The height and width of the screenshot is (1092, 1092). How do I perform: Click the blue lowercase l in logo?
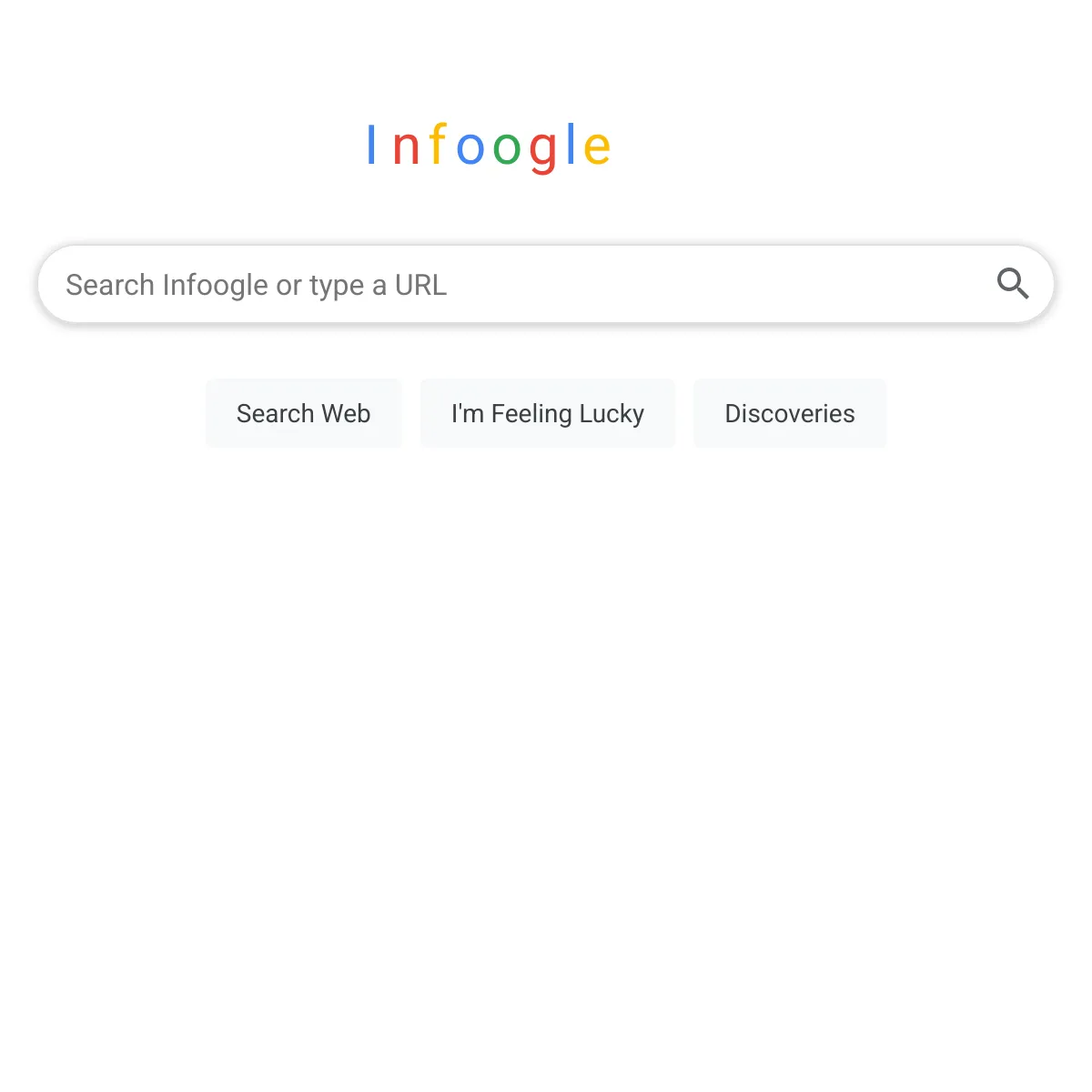click(x=571, y=145)
